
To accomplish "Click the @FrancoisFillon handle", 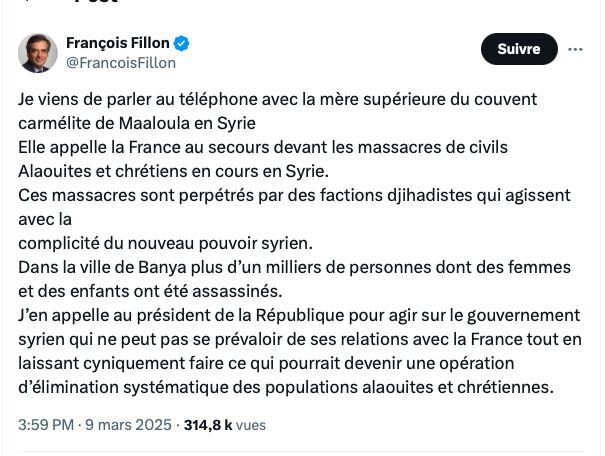I will (x=120, y=63).
